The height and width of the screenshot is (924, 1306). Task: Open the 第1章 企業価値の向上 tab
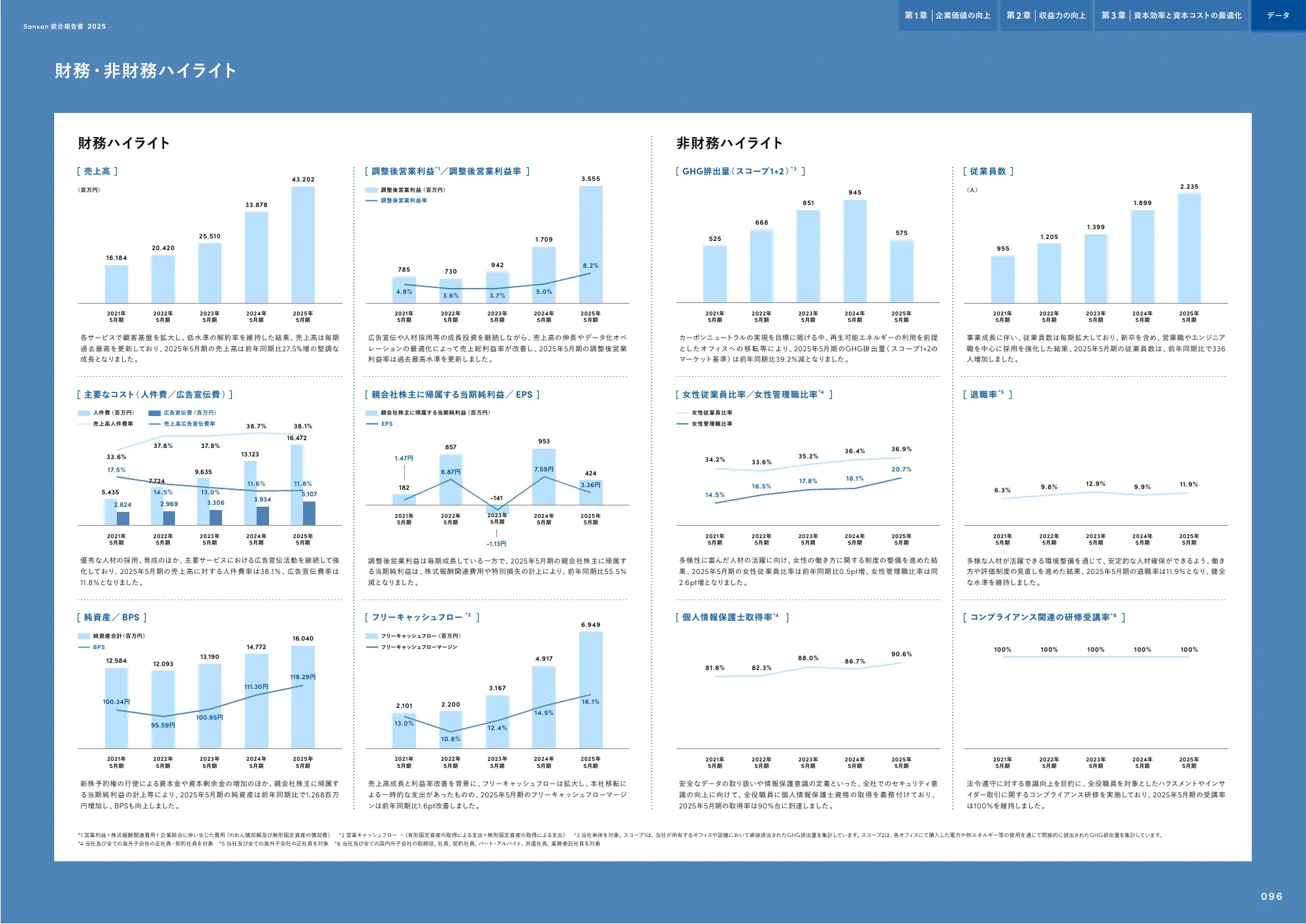click(948, 16)
